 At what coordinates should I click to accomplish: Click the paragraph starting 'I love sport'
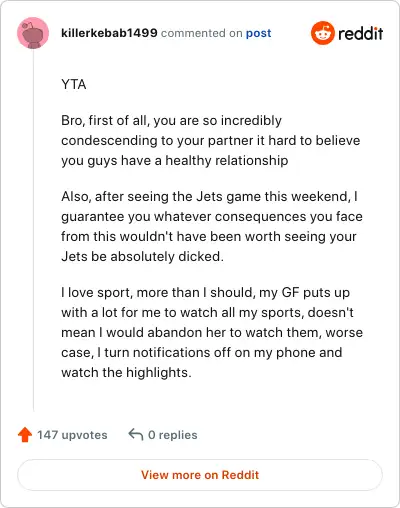pyautogui.click(x=212, y=332)
